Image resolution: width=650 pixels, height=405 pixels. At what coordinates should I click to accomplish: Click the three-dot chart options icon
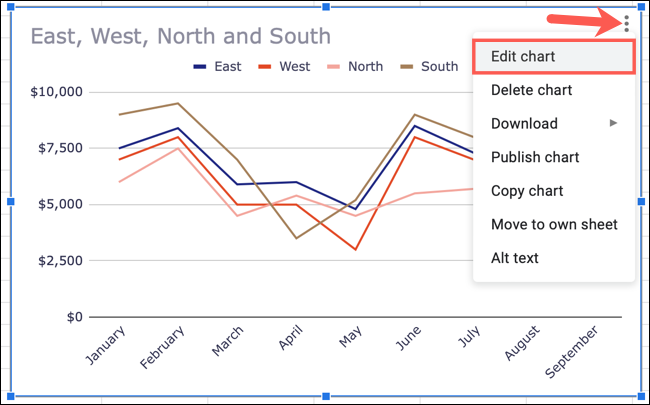(626, 22)
